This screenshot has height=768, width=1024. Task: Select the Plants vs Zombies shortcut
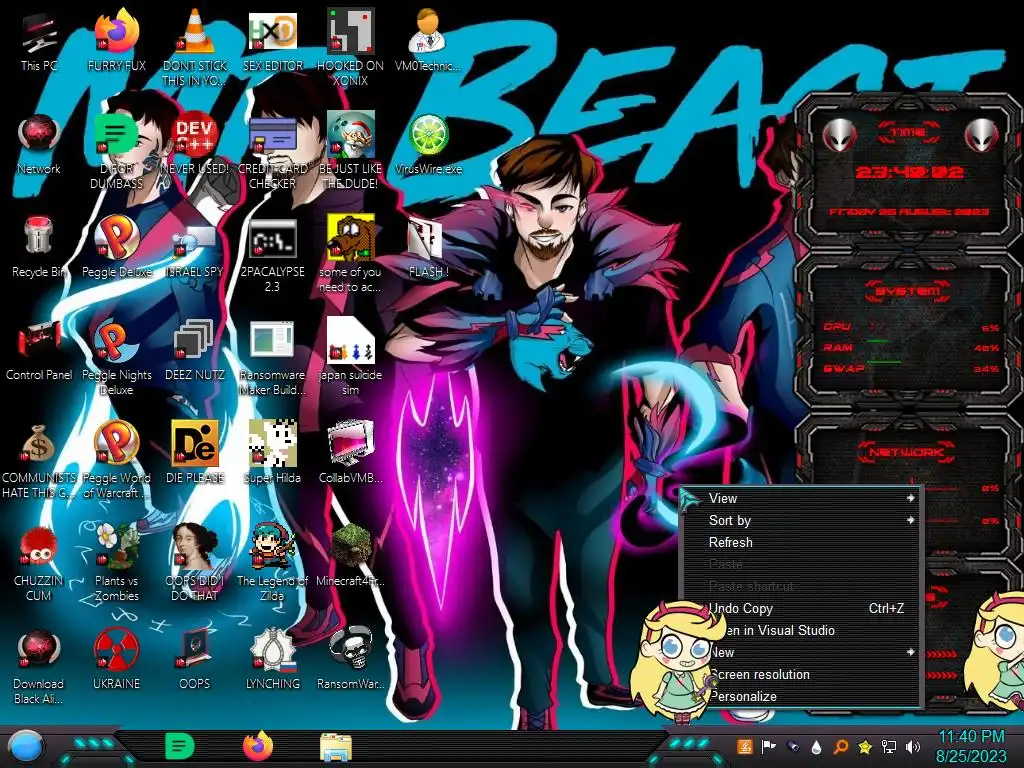[116, 563]
